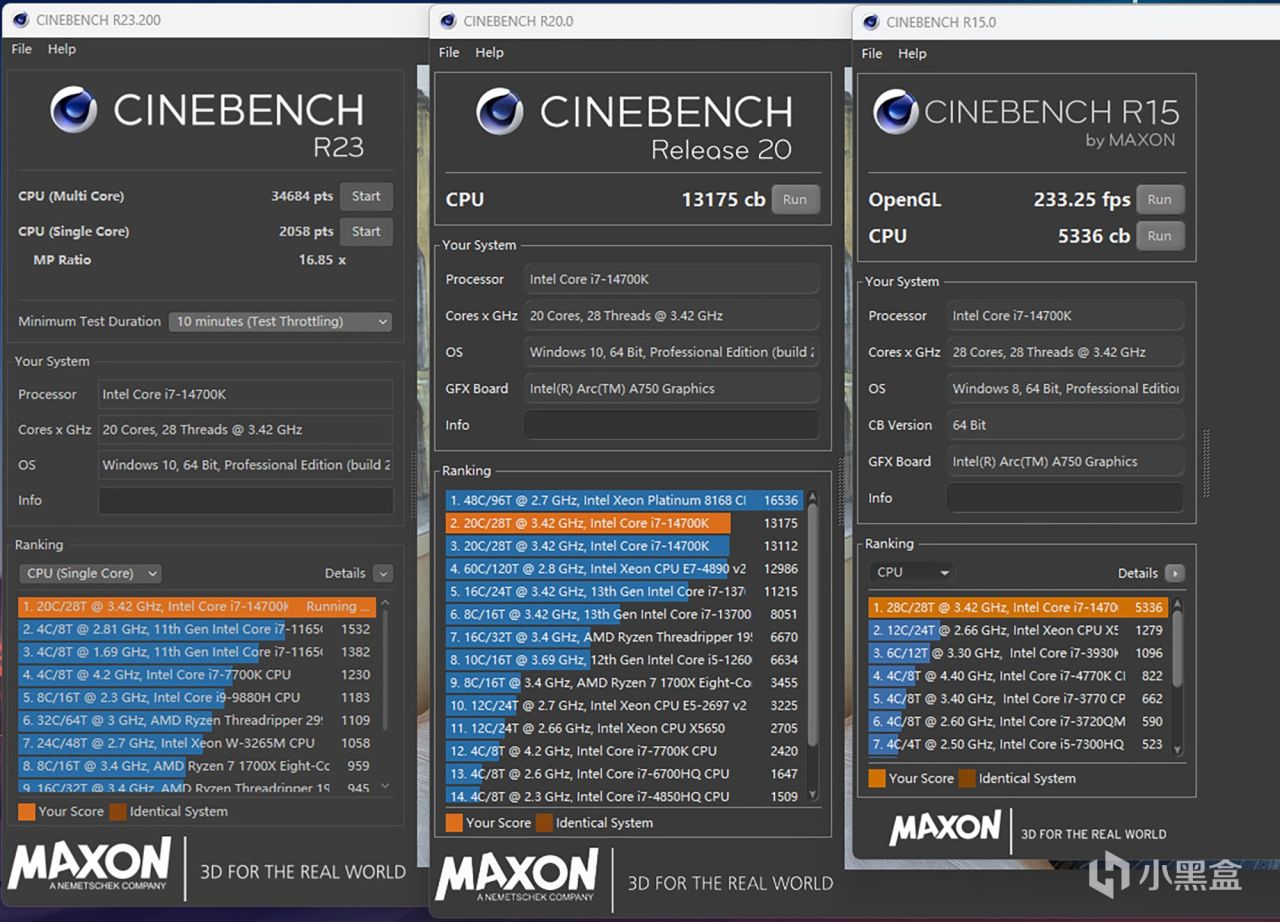Screen dimensions: 1280x922
Task: Select the Core i7-4770K row in R15 ranking
Action: [1018, 676]
